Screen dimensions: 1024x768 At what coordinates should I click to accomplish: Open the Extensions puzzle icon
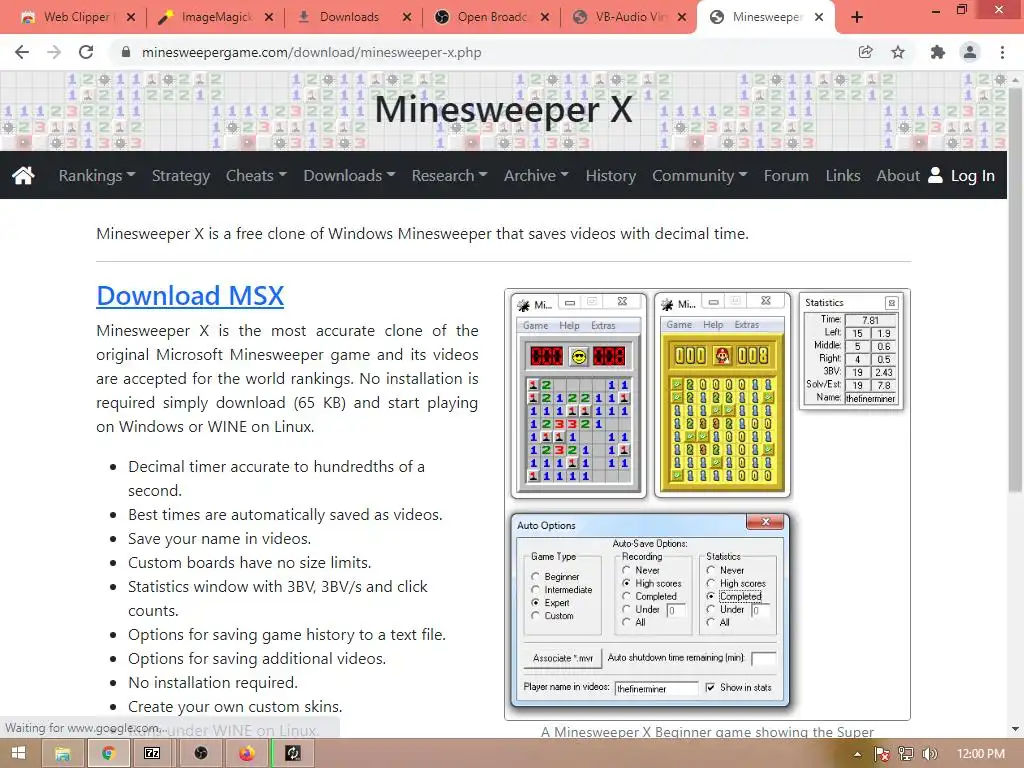click(x=938, y=52)
